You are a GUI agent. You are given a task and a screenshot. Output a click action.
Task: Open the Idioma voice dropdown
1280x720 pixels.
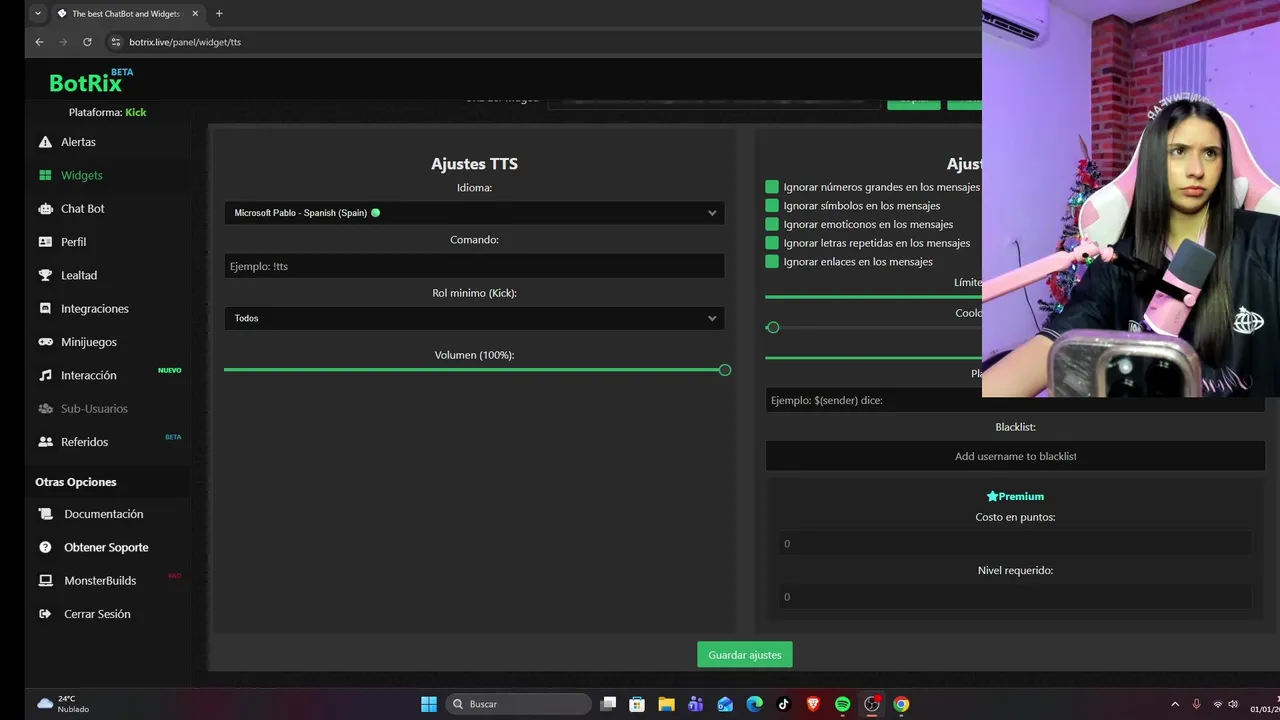pyautogui.click(x=474, y=213)
